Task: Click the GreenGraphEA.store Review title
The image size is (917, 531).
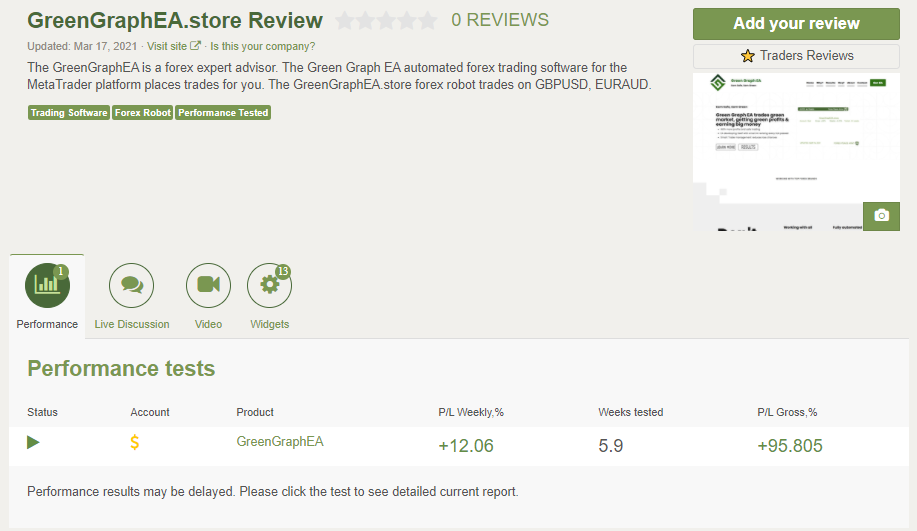Action: [x=175, y=20]
